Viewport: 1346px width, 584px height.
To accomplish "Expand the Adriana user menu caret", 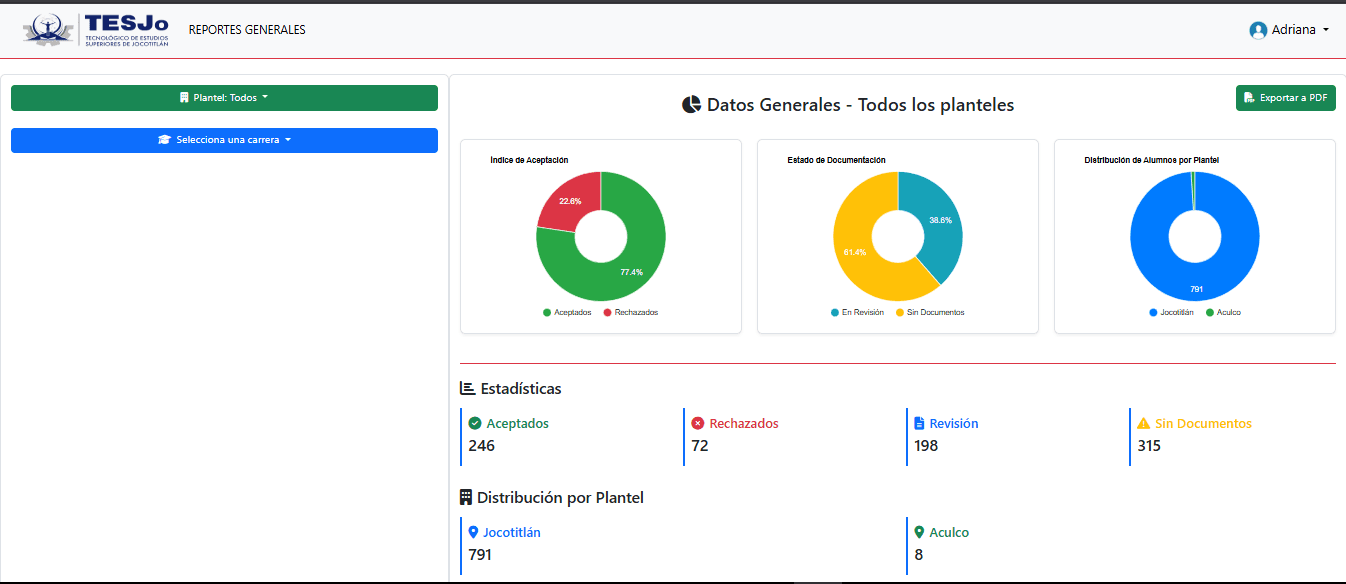I will point(1326,30).
